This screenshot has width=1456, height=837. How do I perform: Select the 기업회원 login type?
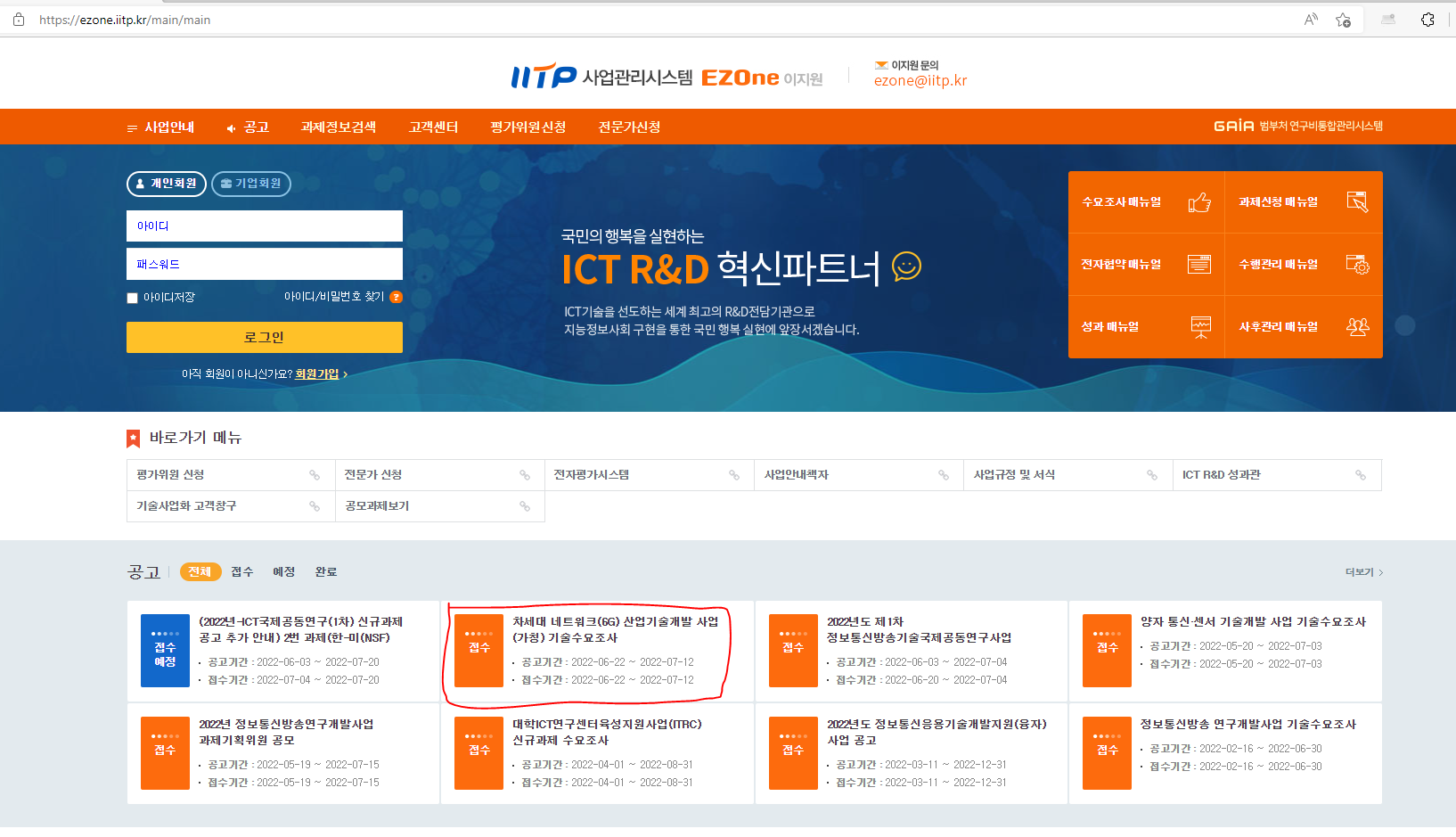pyautogui.click(x=251, y=184)
